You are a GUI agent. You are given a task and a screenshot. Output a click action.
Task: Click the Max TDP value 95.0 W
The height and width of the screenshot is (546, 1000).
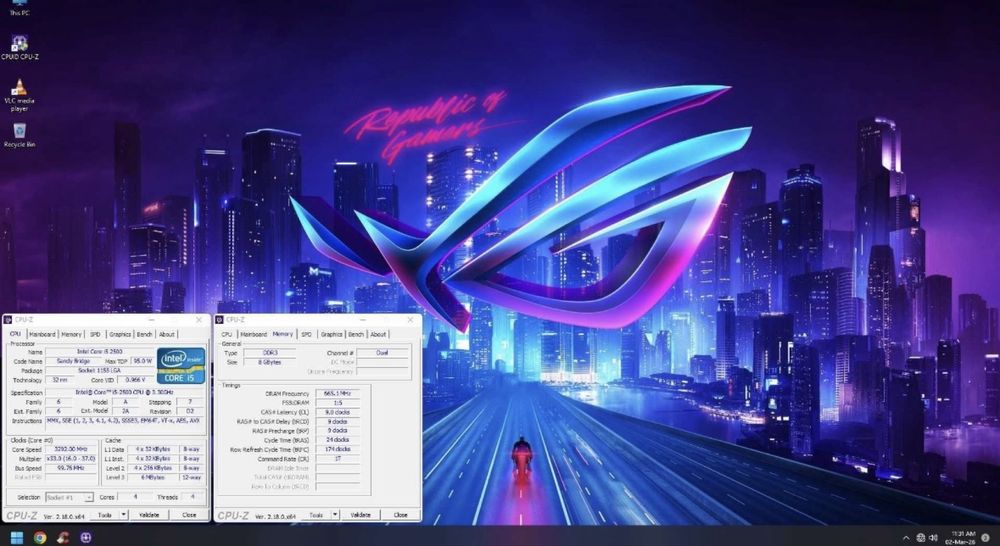(x=142, y=361)
